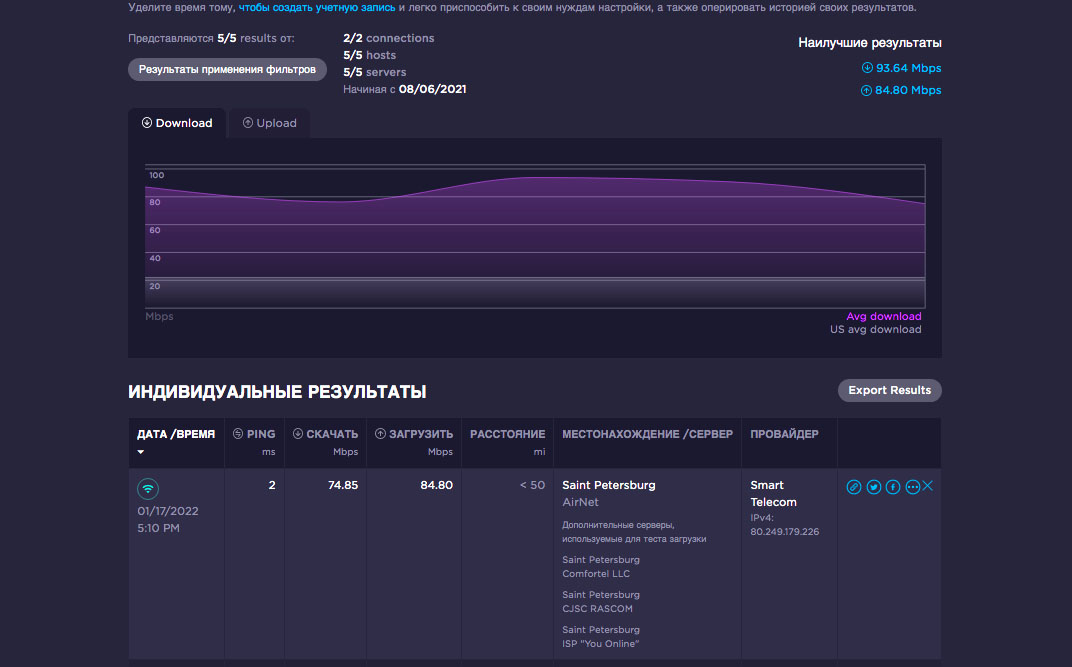Copy result link via chain icon
The width and height of the screenshot is (1072, 667).
coord(854,487)
